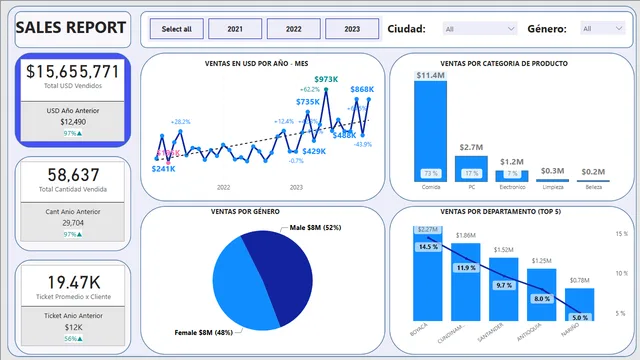Select the SANTANDER department bar

pyautogui.click(x=504, y=289)
